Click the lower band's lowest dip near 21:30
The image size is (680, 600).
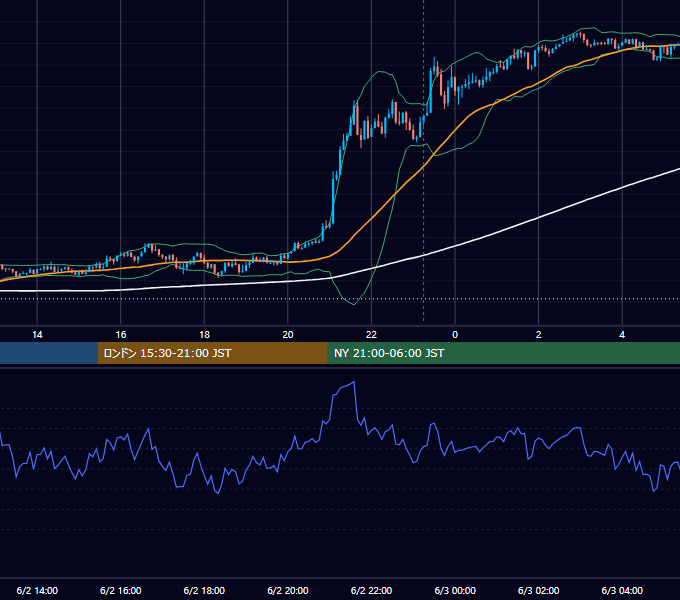[354, 304]
